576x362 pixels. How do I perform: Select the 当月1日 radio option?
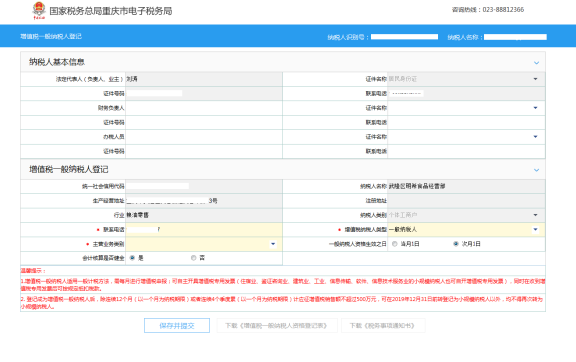395,244
